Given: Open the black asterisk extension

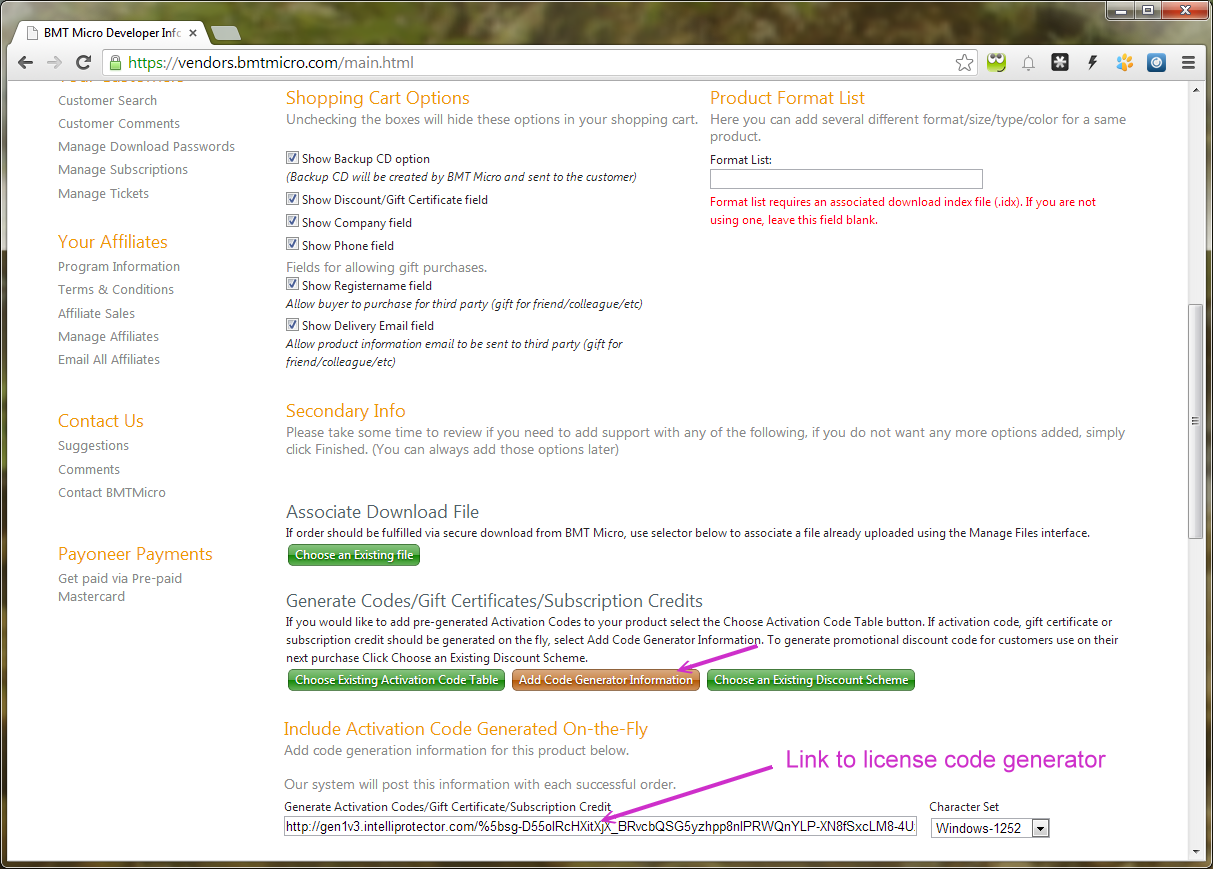Looking at the screenshot, I should 1060,63.
